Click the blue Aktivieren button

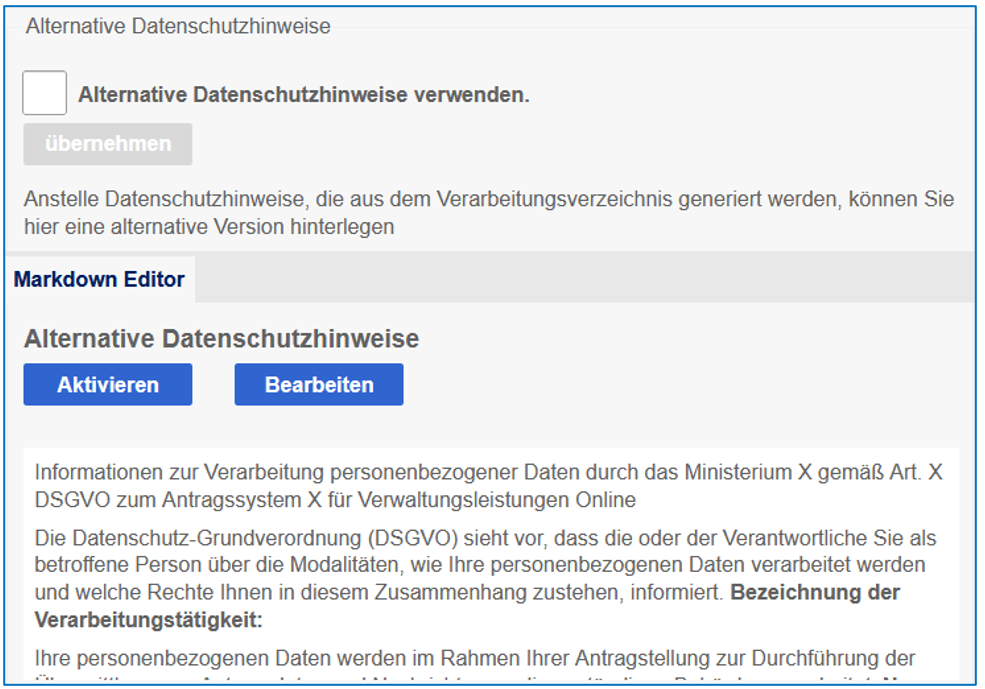click(x=108, y=385)
